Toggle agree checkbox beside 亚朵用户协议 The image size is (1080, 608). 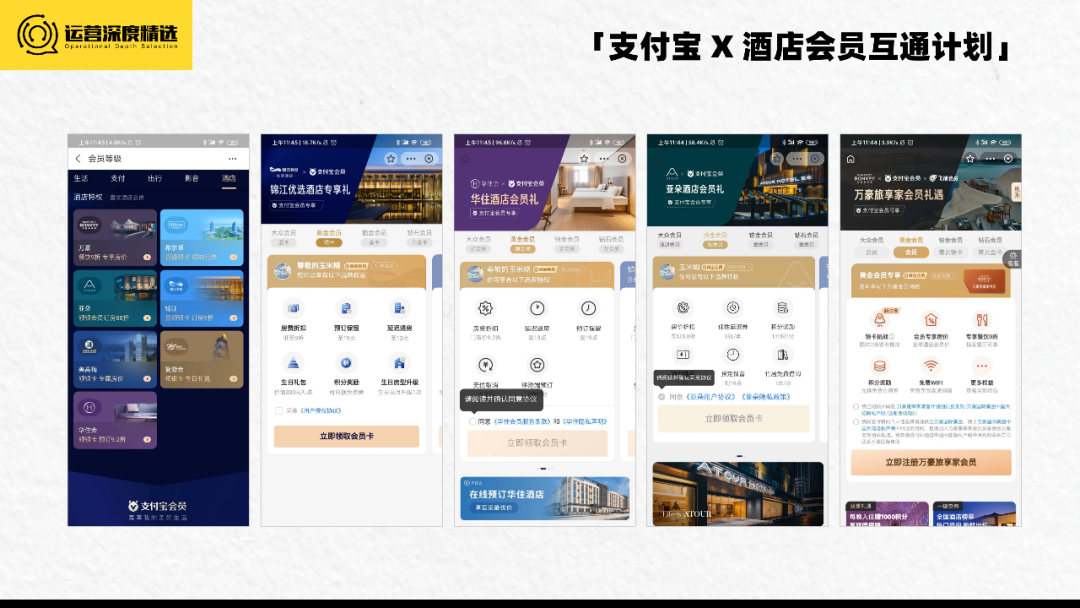tap(661, 397)
